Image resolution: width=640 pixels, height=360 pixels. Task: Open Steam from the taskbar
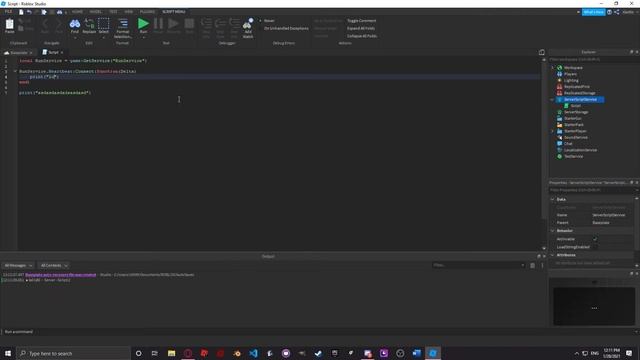point(318,353)
